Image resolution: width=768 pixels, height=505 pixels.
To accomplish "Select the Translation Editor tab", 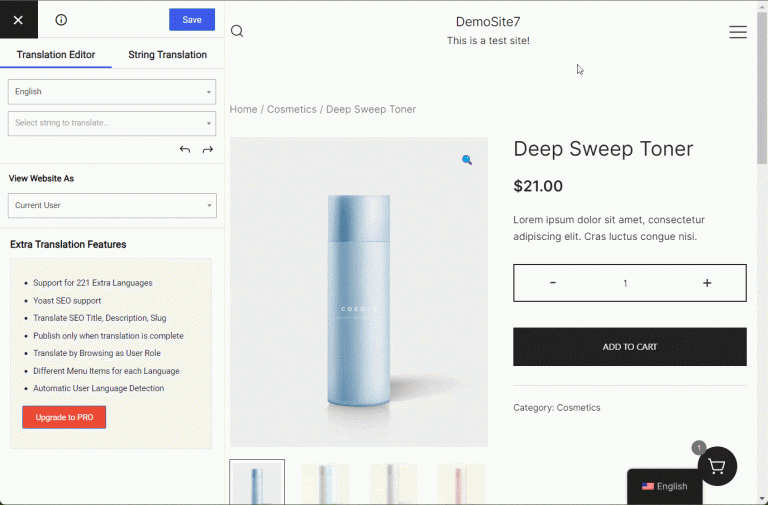I will click(x=55, y=55).
